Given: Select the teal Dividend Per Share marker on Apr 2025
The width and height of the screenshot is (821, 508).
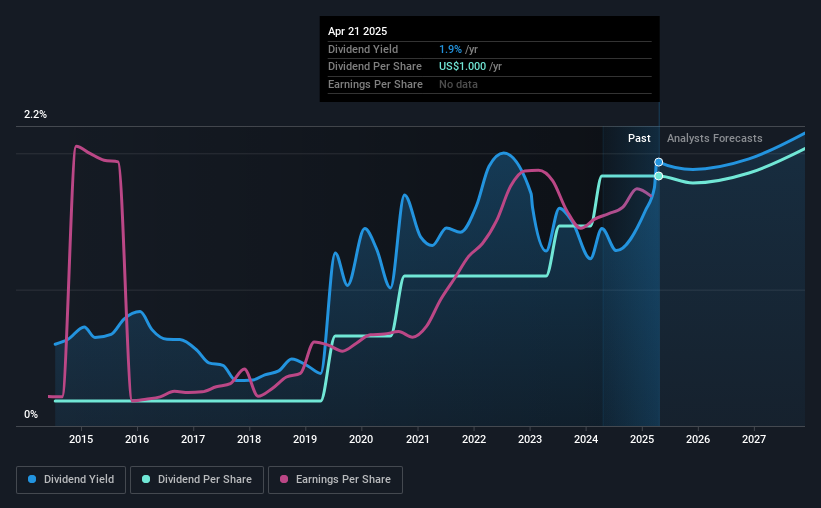Looking at the screenshot, I should [x=659, y=176].
